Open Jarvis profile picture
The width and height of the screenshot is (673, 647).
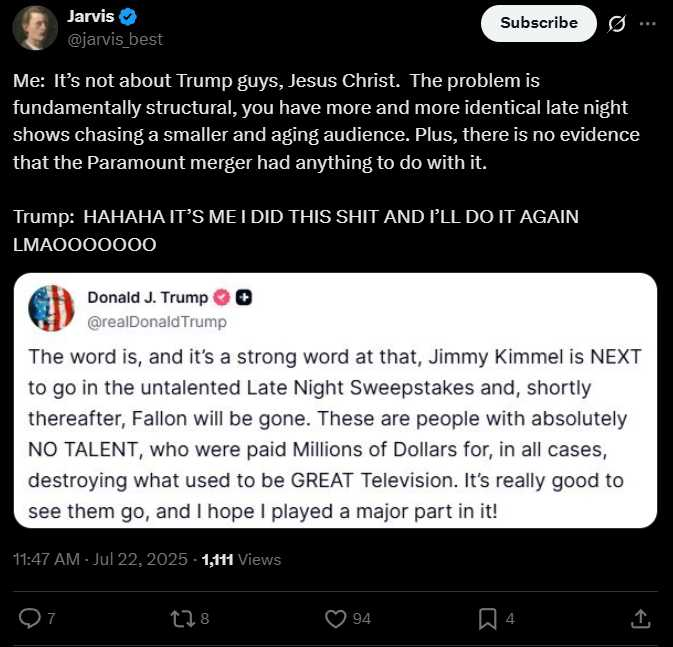click(35, 28)
